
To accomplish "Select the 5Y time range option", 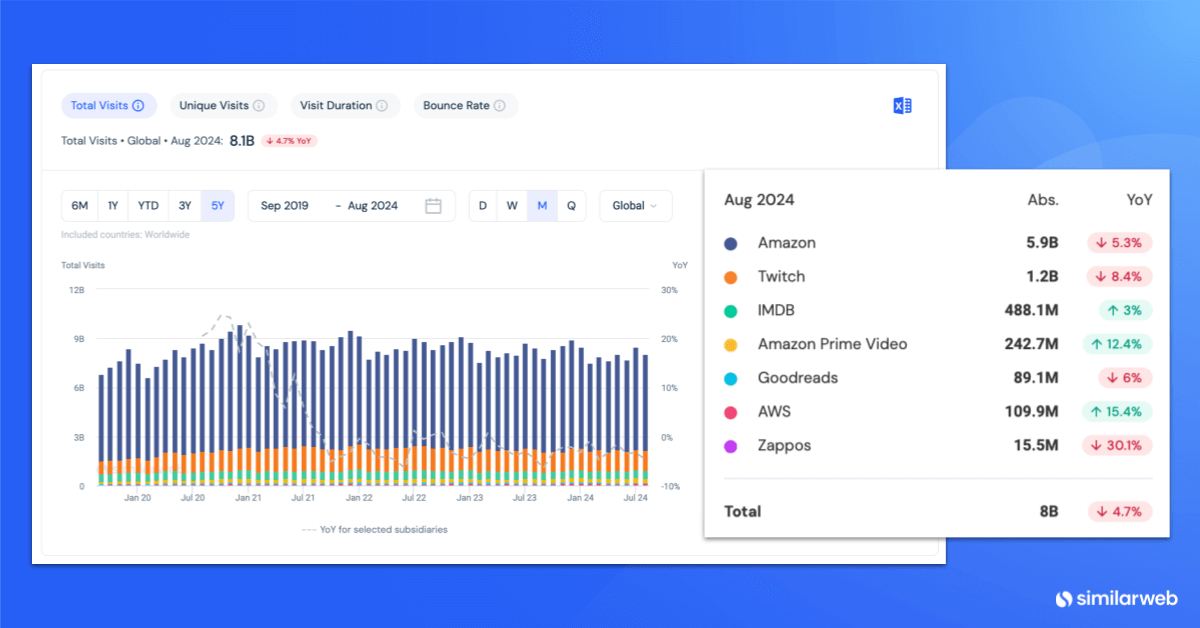I will pyautogui.click(x=218, y=205).
